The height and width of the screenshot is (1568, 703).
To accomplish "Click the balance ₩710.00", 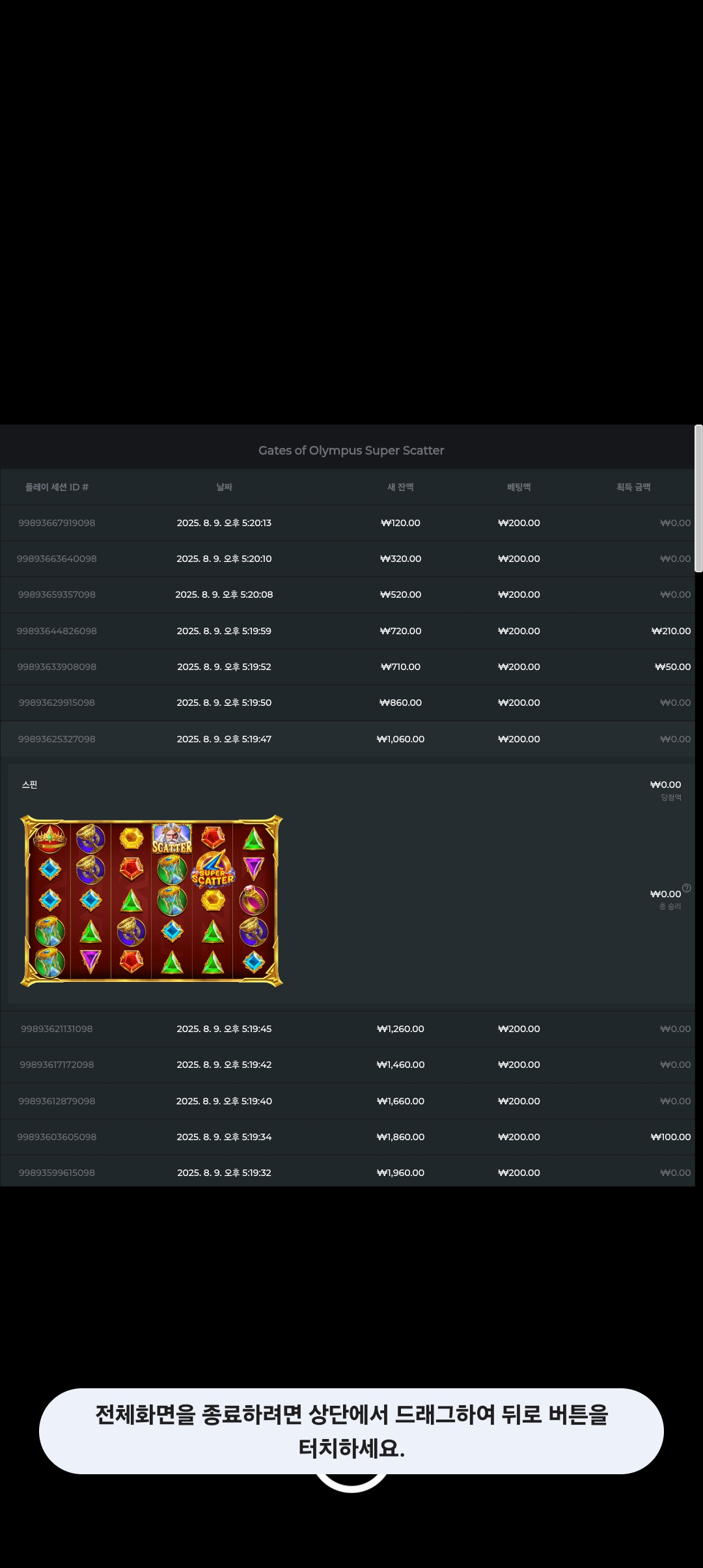I will (x=400, y=667).
